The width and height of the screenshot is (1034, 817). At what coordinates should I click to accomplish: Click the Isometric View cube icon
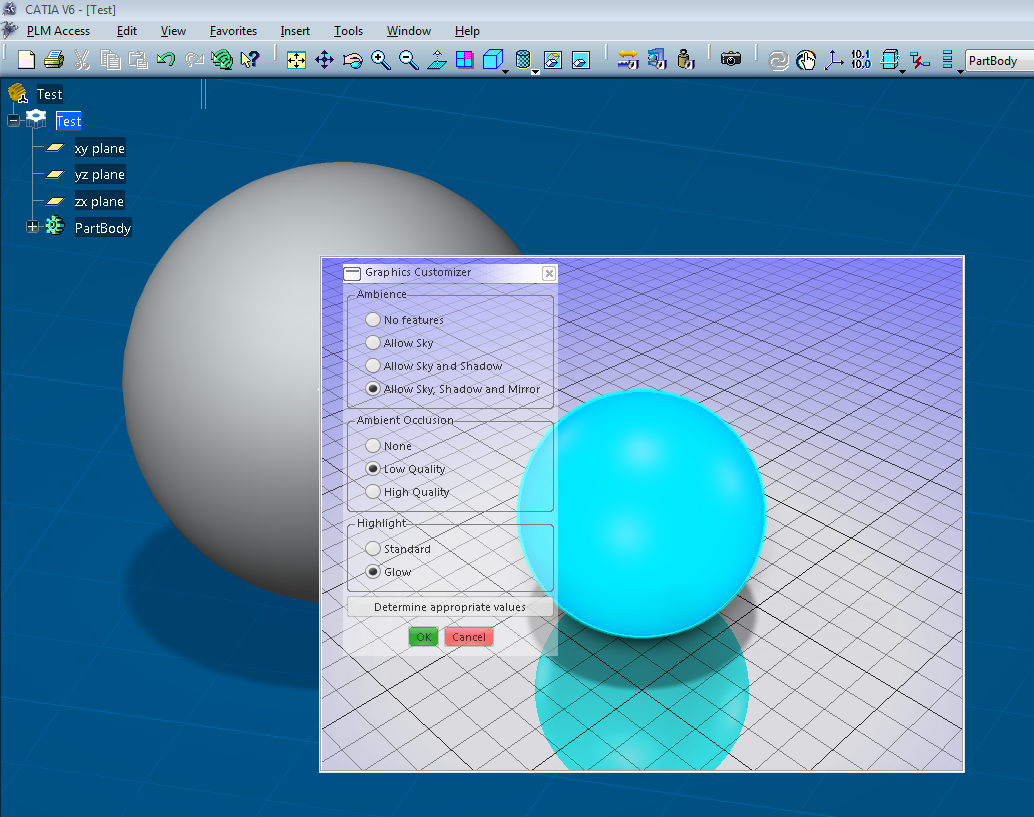click(493, 60)
